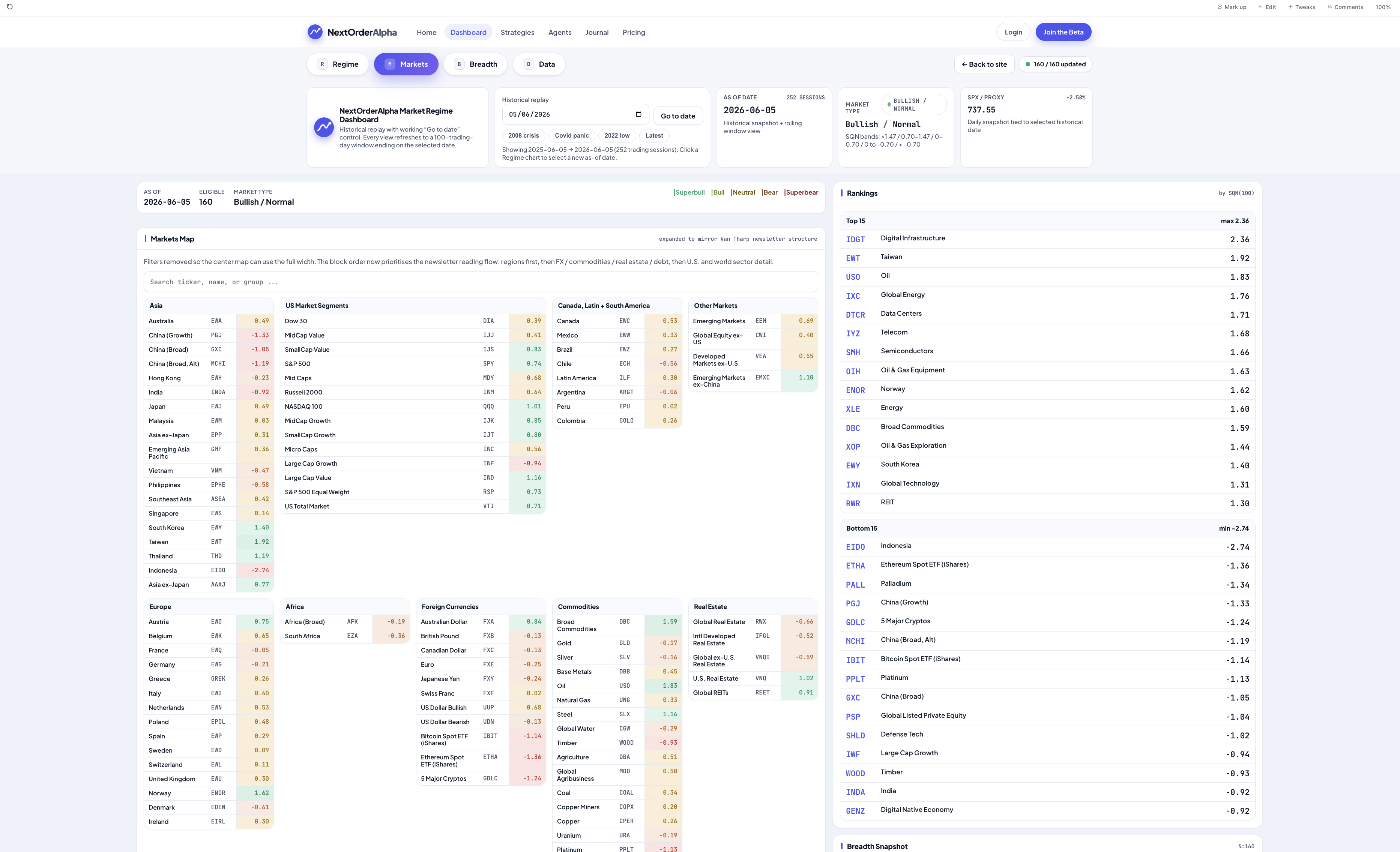Click the 160 / 160 updated status pill
The height and width of the screenshot is (852, 1400).
click(1055, 64)
